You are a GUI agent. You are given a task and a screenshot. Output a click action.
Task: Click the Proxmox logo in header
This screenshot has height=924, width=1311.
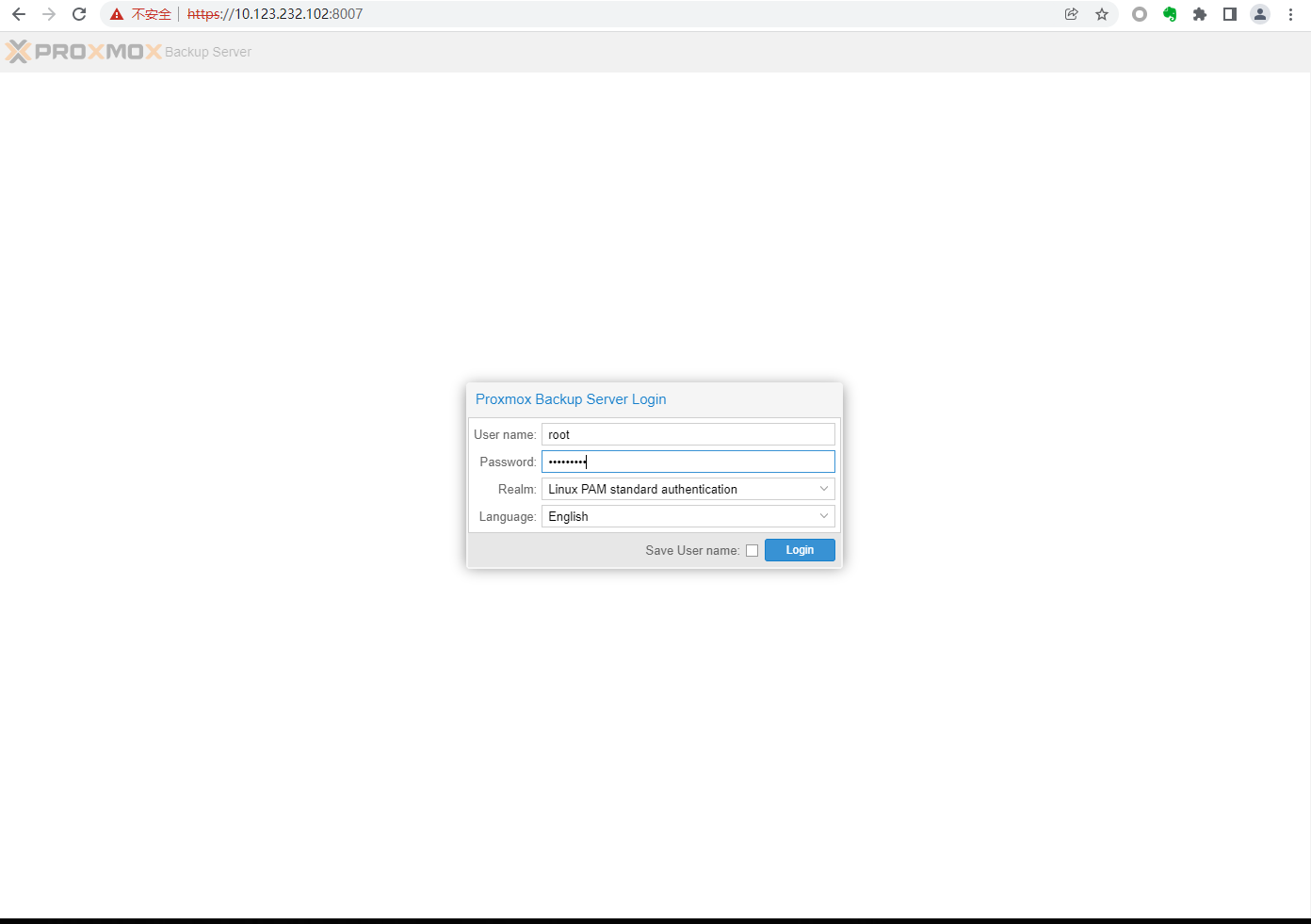click(83, 52)
